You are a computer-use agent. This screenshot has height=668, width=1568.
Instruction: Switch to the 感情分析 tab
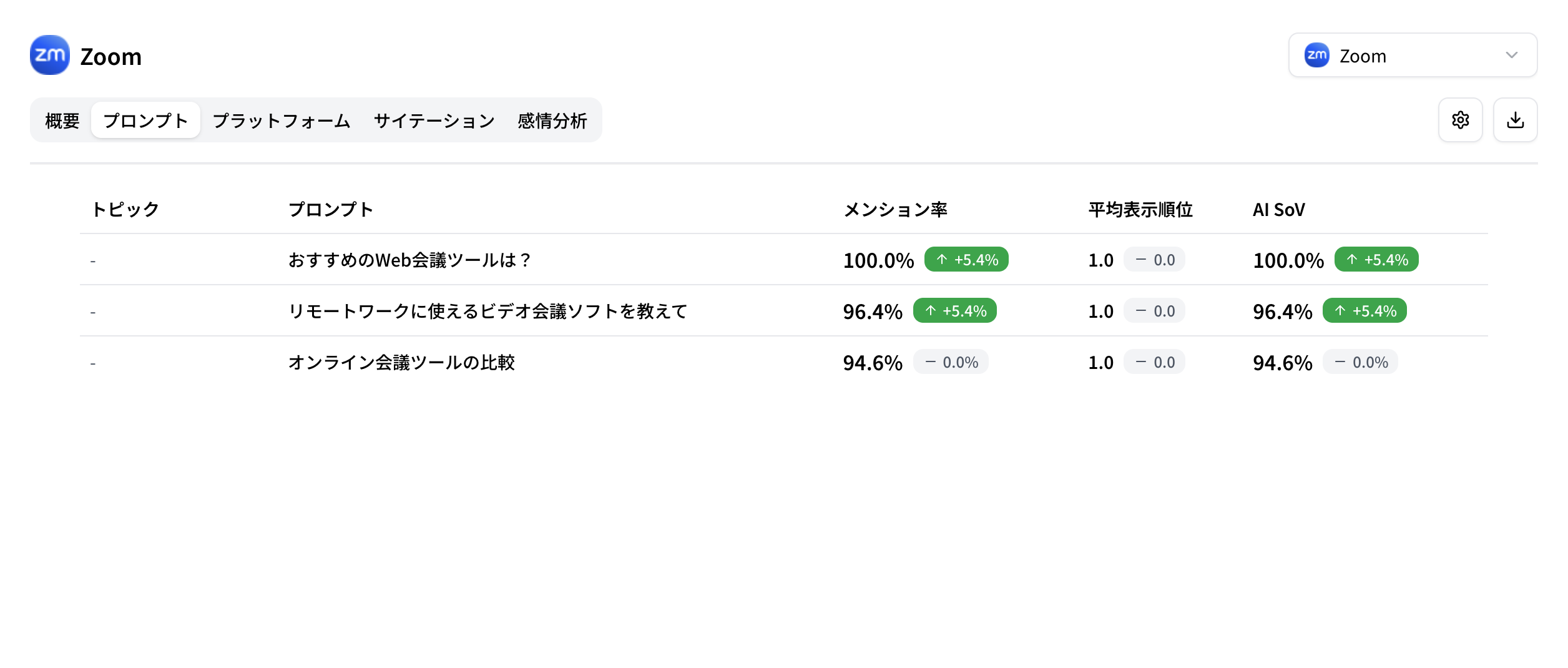[552, 120]
